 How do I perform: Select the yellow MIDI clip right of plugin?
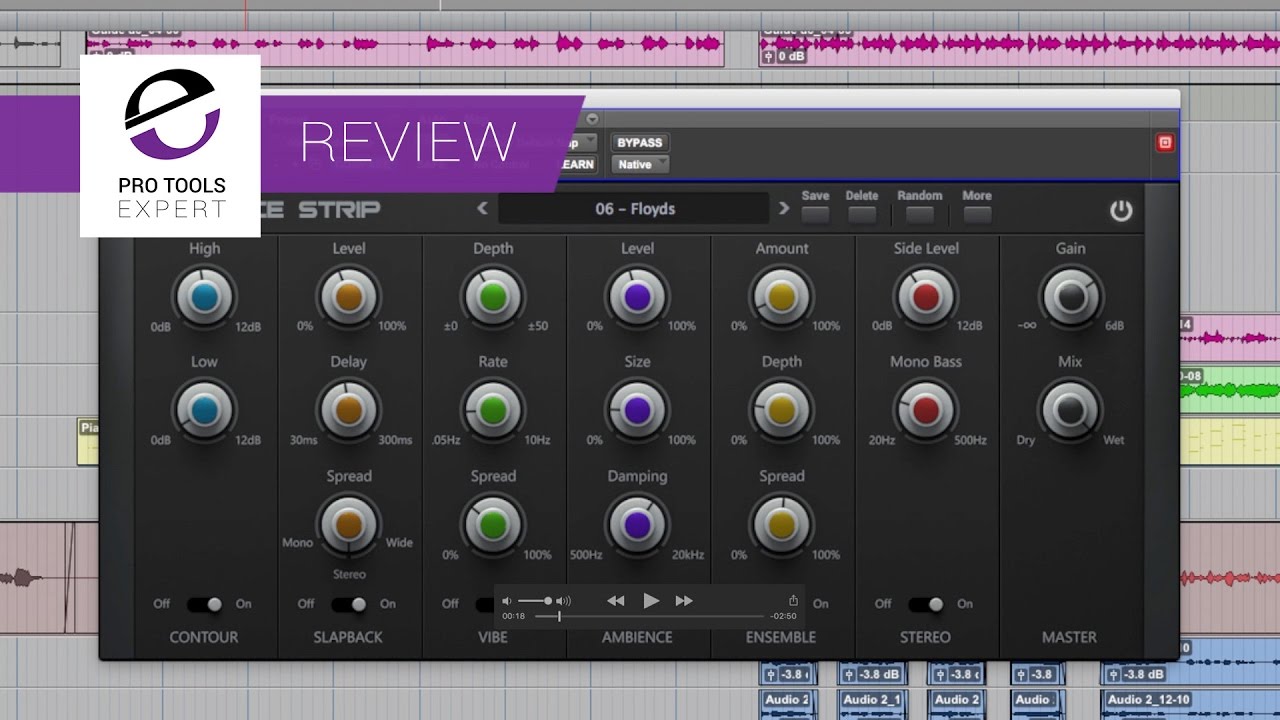[x=1230, y=441]
